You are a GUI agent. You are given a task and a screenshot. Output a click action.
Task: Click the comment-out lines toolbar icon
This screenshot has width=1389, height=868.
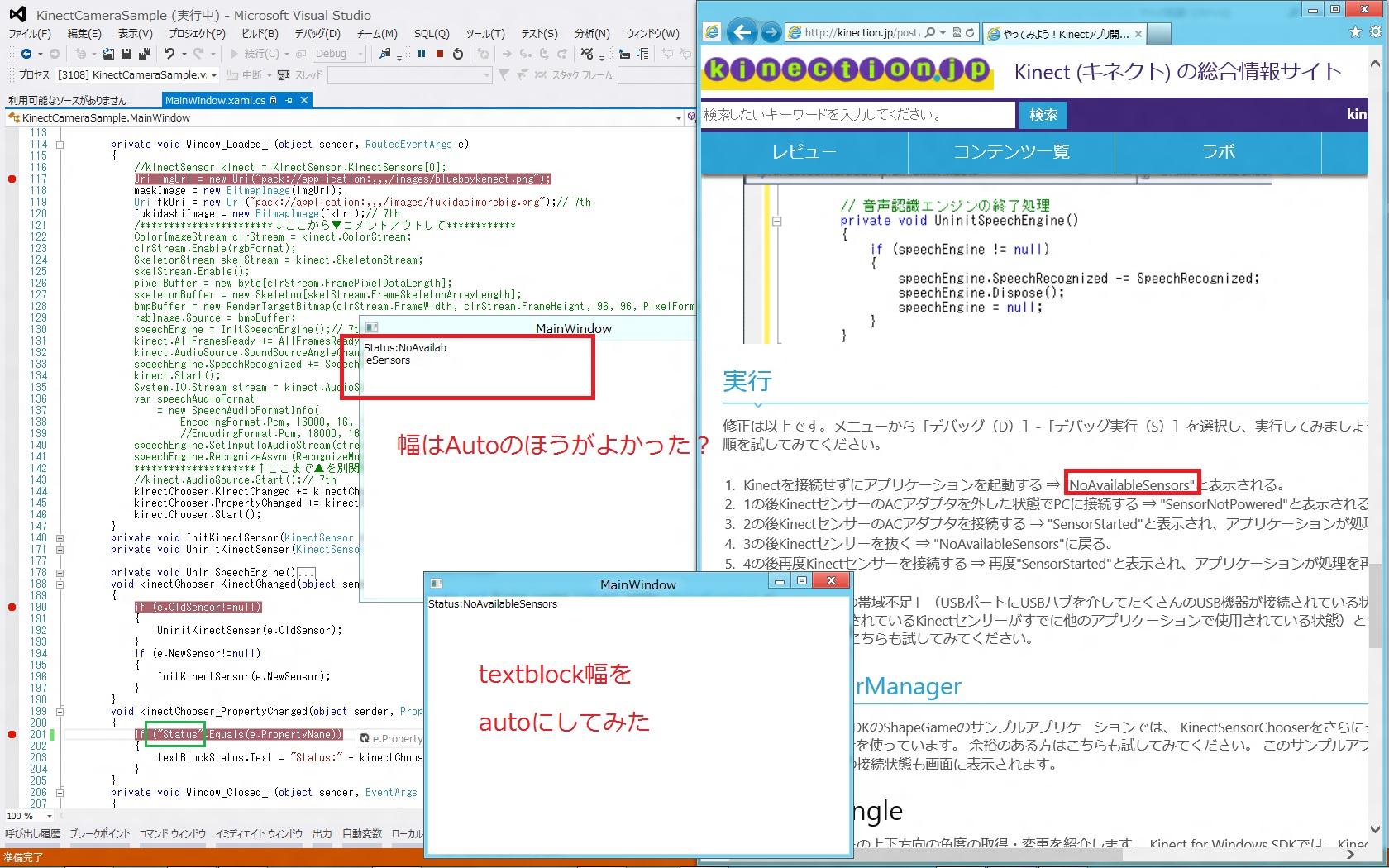[624, 54]
